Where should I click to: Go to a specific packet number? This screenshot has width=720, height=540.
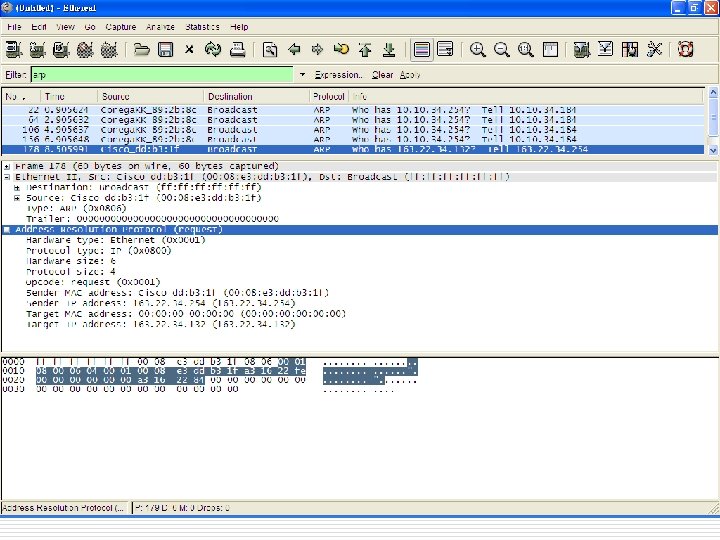(x=341, y=49)
